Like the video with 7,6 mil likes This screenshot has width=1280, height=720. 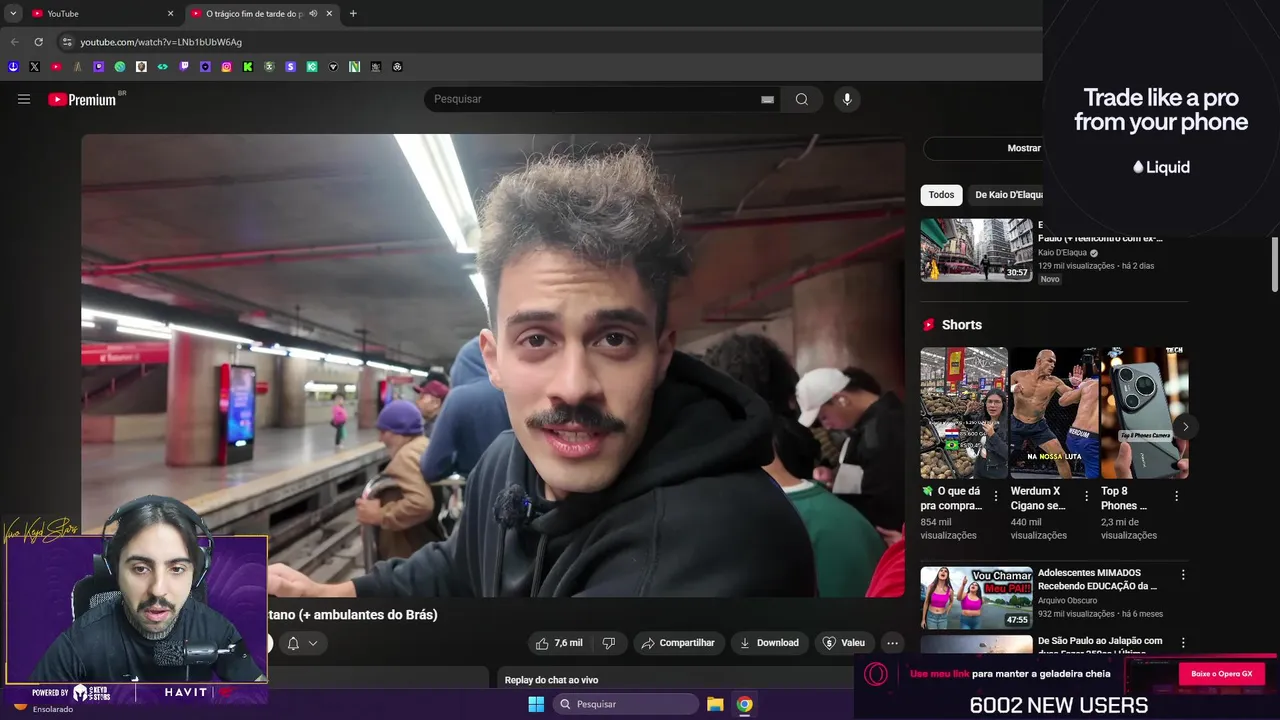(x=559, y=643)
